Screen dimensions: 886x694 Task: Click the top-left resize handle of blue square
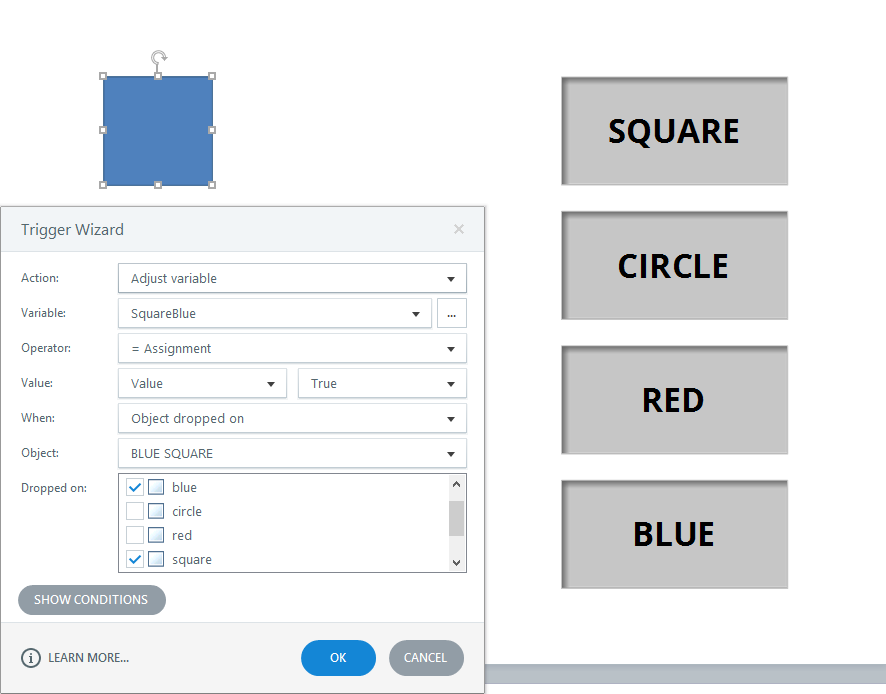pos(103,76)
